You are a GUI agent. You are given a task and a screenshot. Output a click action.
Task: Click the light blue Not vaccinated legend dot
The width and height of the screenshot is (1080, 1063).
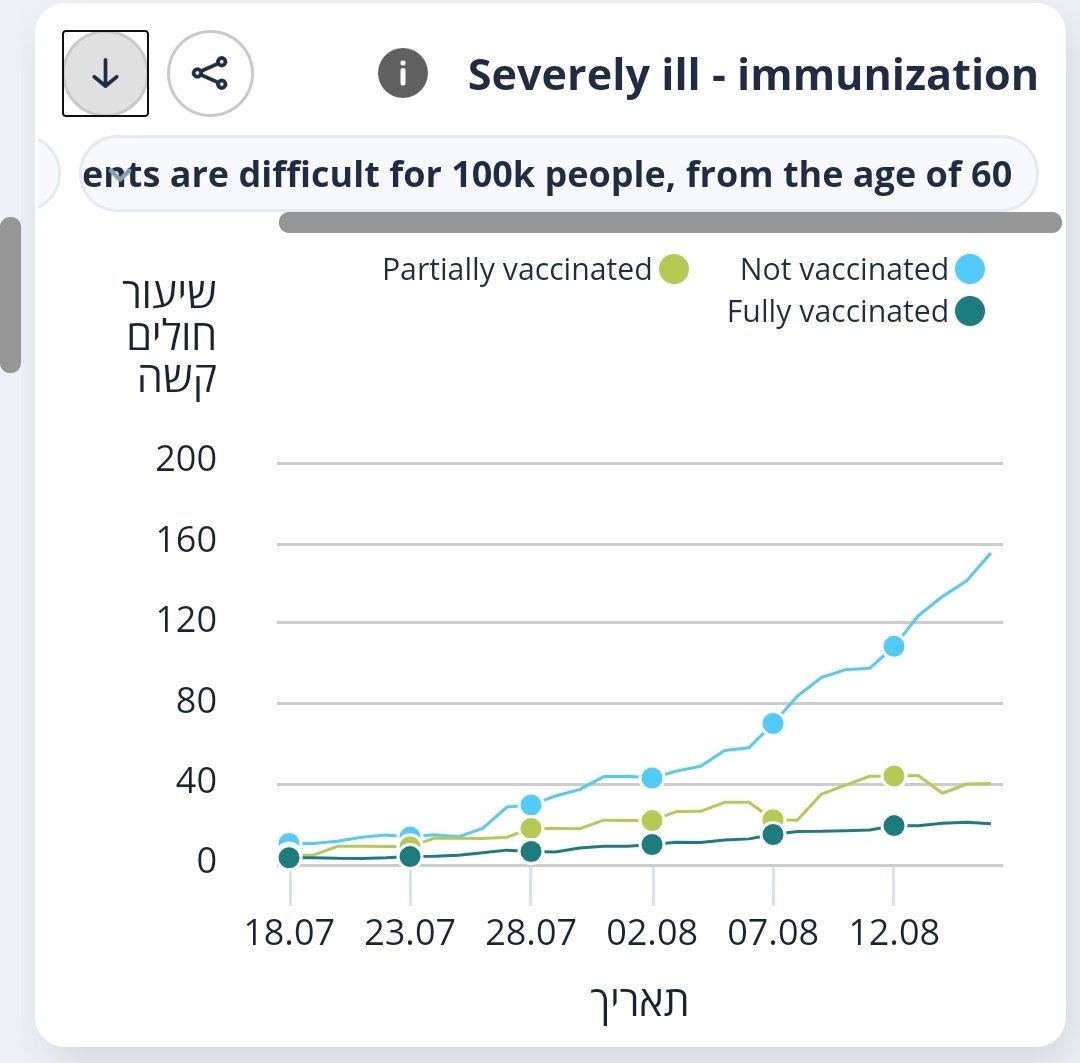[x=969, y=270]
